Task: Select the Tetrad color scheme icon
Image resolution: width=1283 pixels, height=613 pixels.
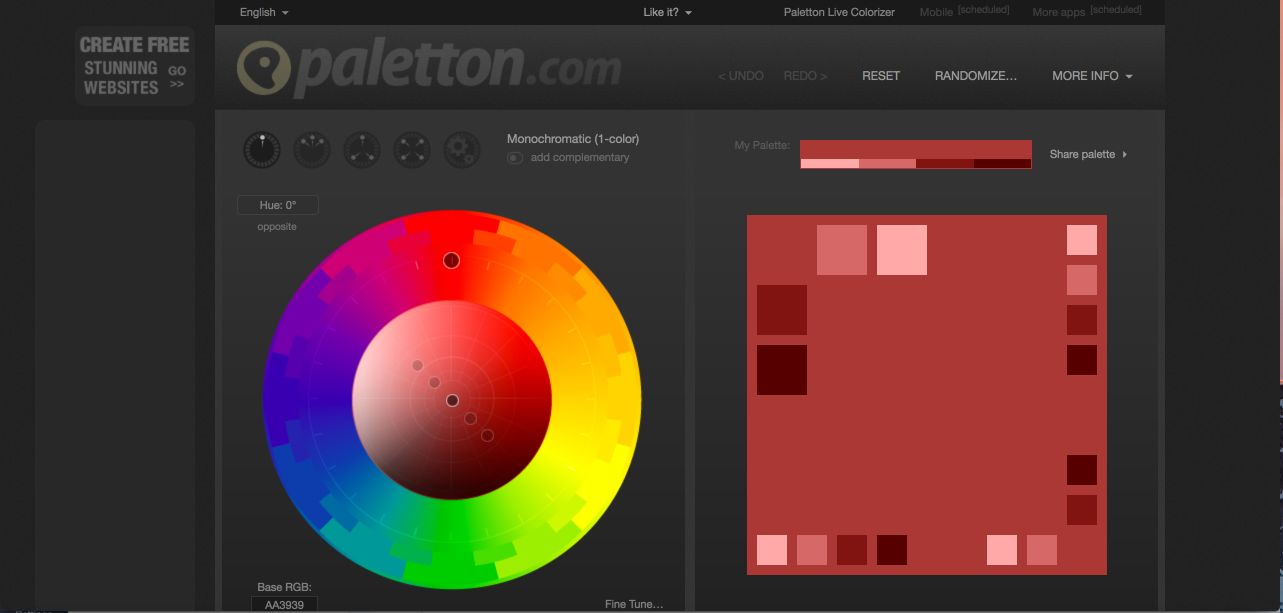Action: point(412,150)
